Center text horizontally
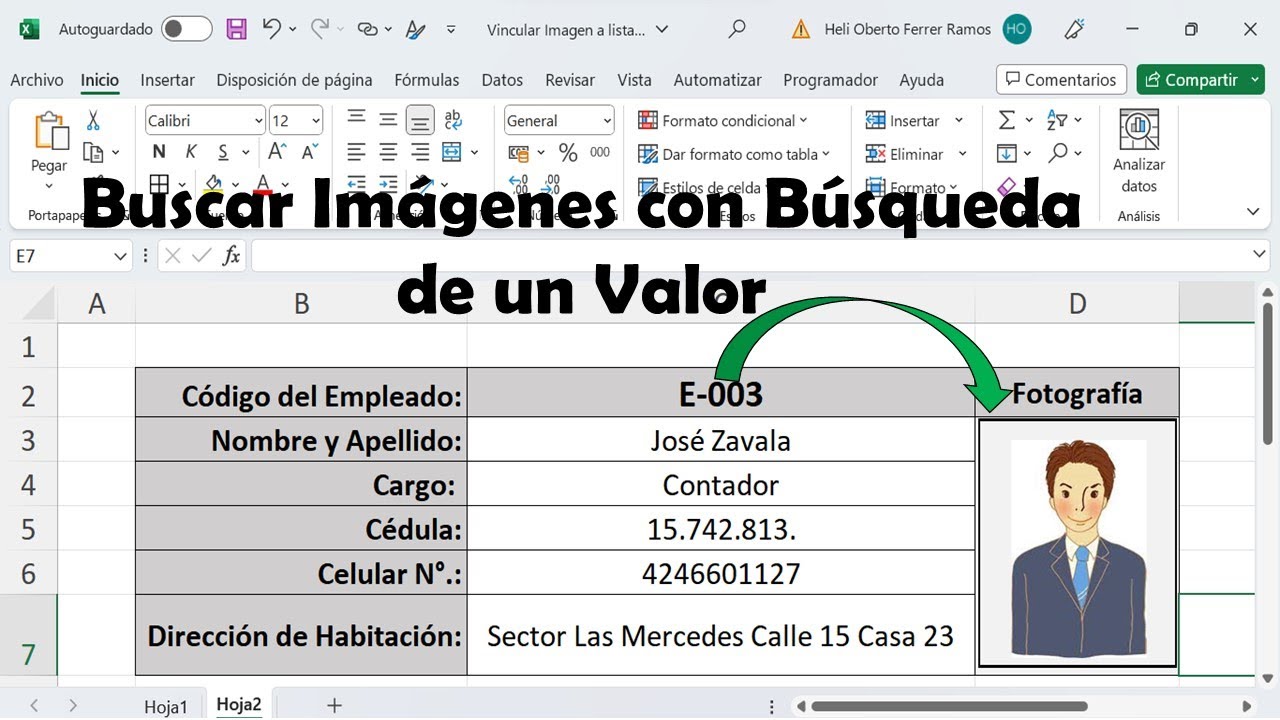 (x=388, y=152)
